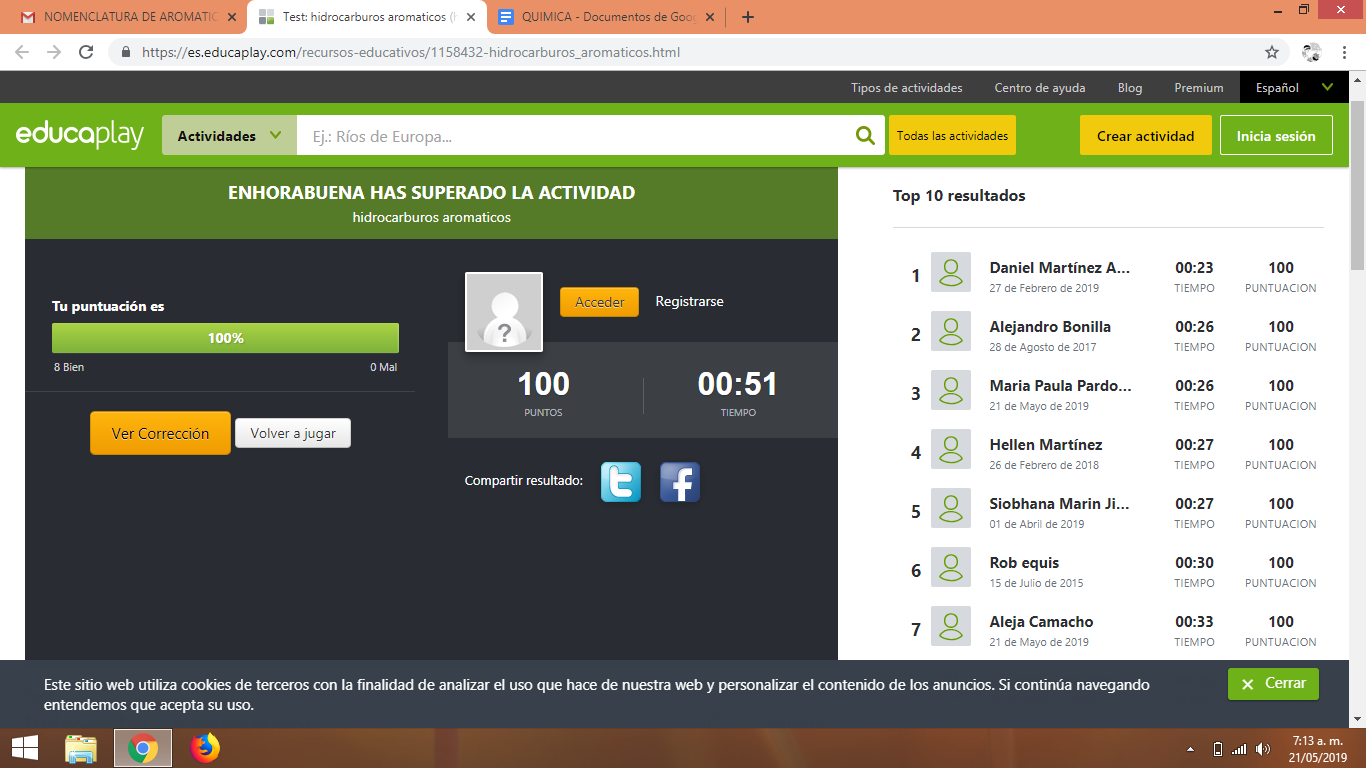The height and width of the screenshot is (768, 1366).
Task: Click the page vertical scrollbar
Action: coord(1357,185)
